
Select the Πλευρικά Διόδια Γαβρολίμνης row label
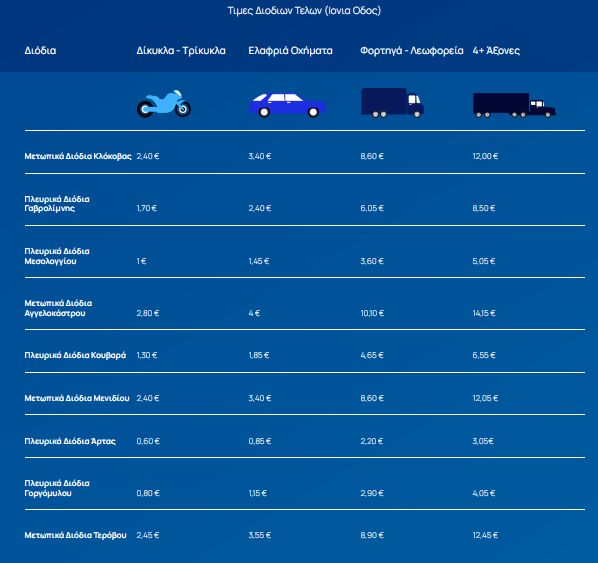[x=57, y=204]
